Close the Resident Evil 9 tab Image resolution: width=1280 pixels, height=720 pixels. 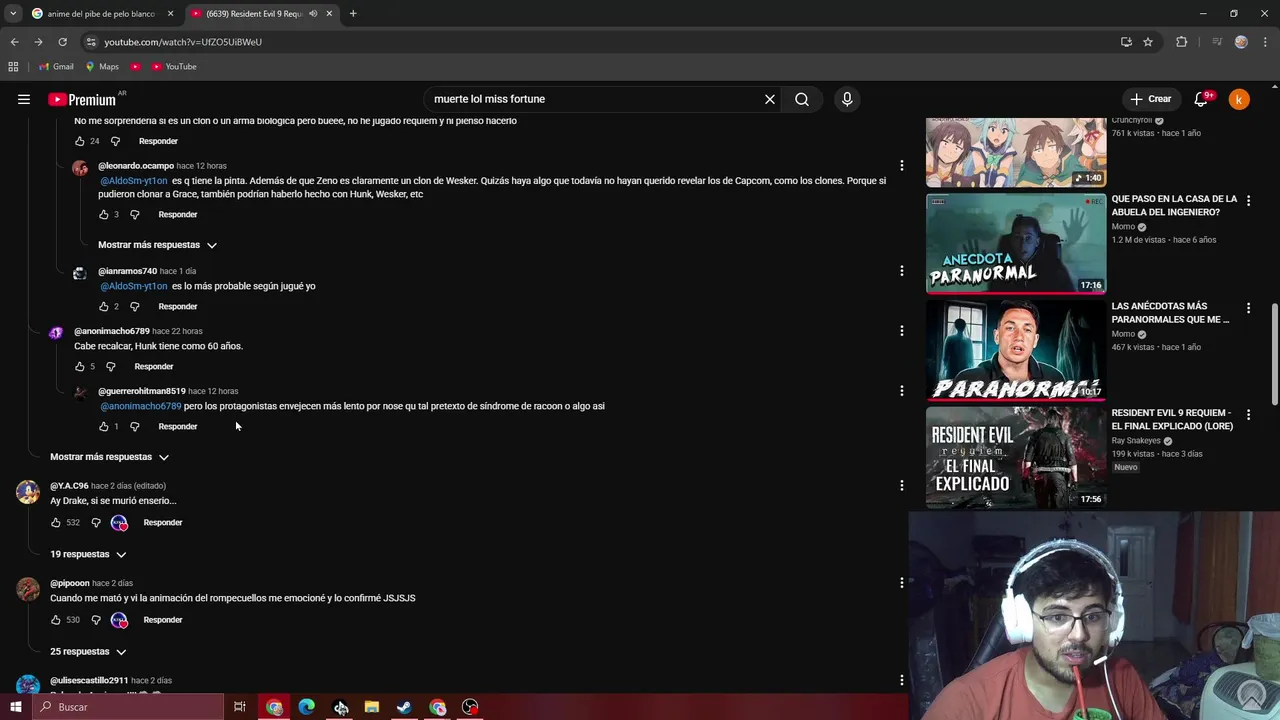click(x=329, y=14)
